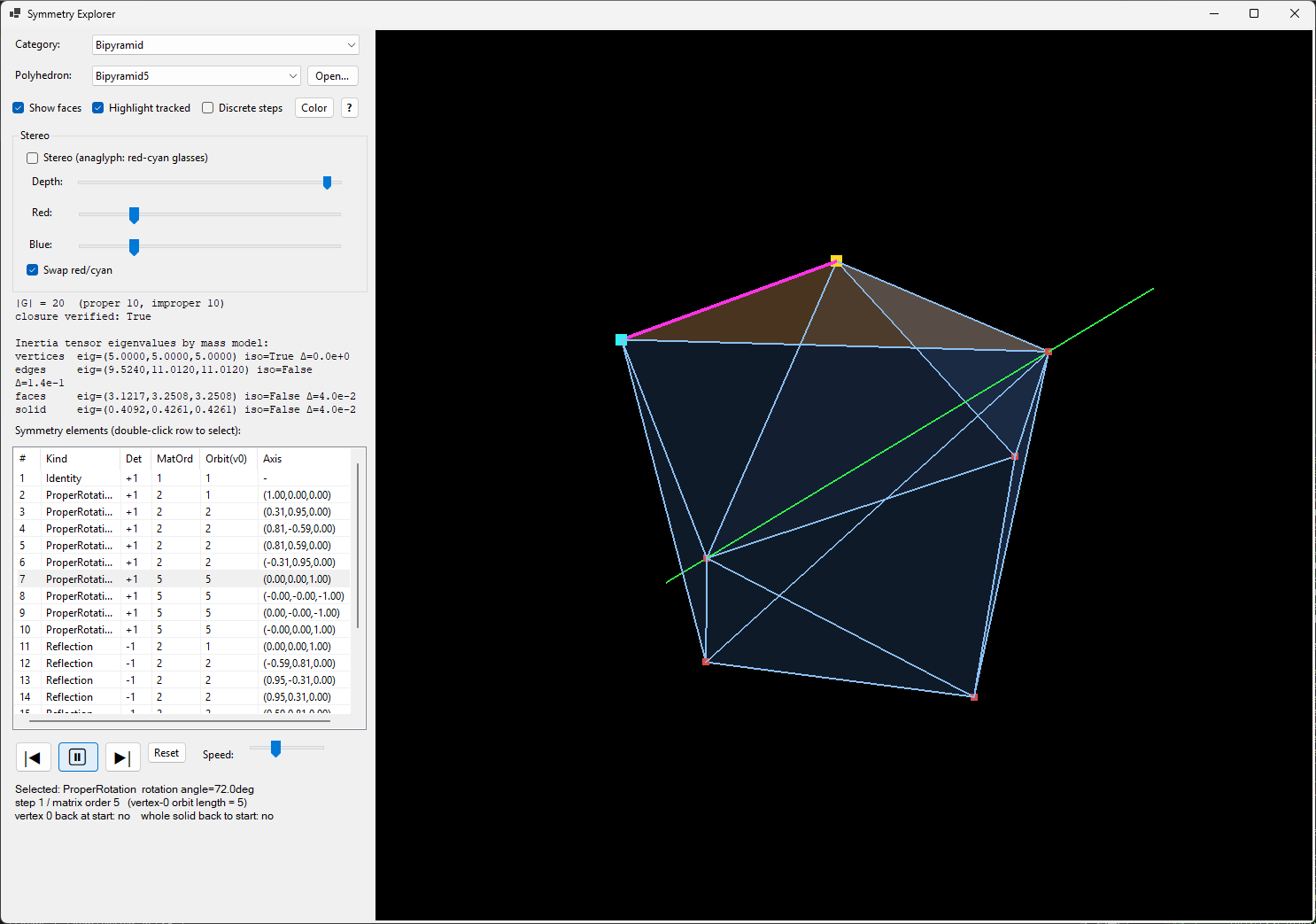Select row 4 with axis (0.81,-0.59,0.00)
The image size is (1316, 924).
click(x=184, y=529)
